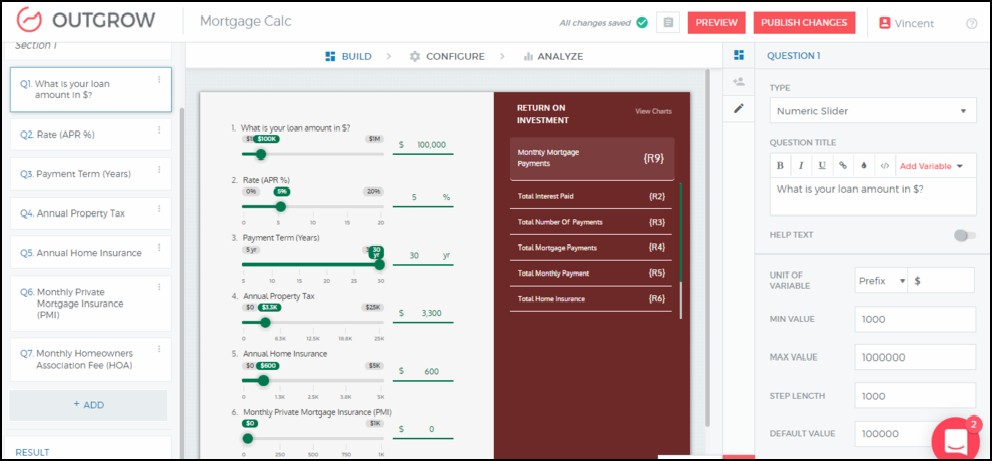Toggle the Help Text switch
The height and width of the screenshot is (461, 992).
point(964,235)
